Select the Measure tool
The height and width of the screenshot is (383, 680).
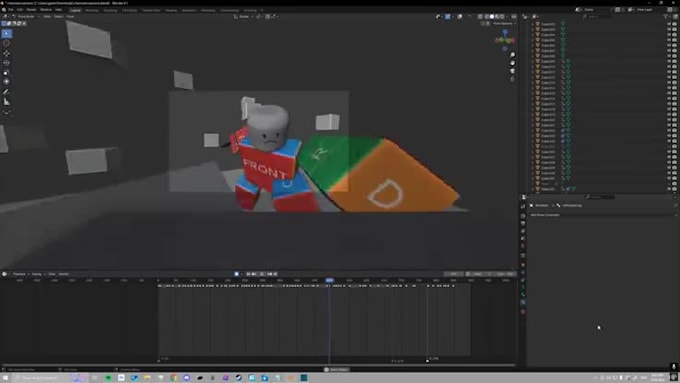point(7,101)
